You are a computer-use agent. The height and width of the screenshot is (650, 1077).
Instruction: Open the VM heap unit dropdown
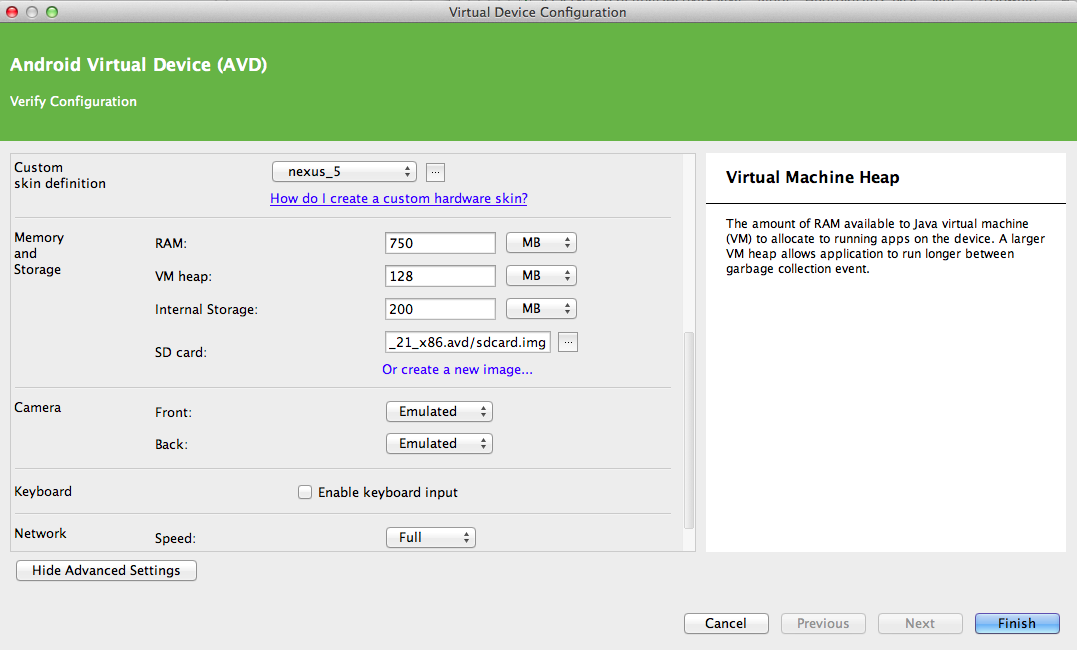click(541, 276)
